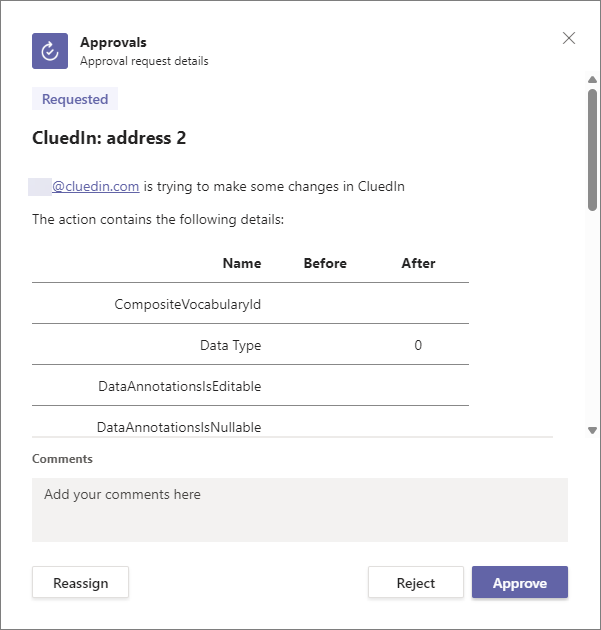Click the vertical scrollbar thumb

point(592,150)
